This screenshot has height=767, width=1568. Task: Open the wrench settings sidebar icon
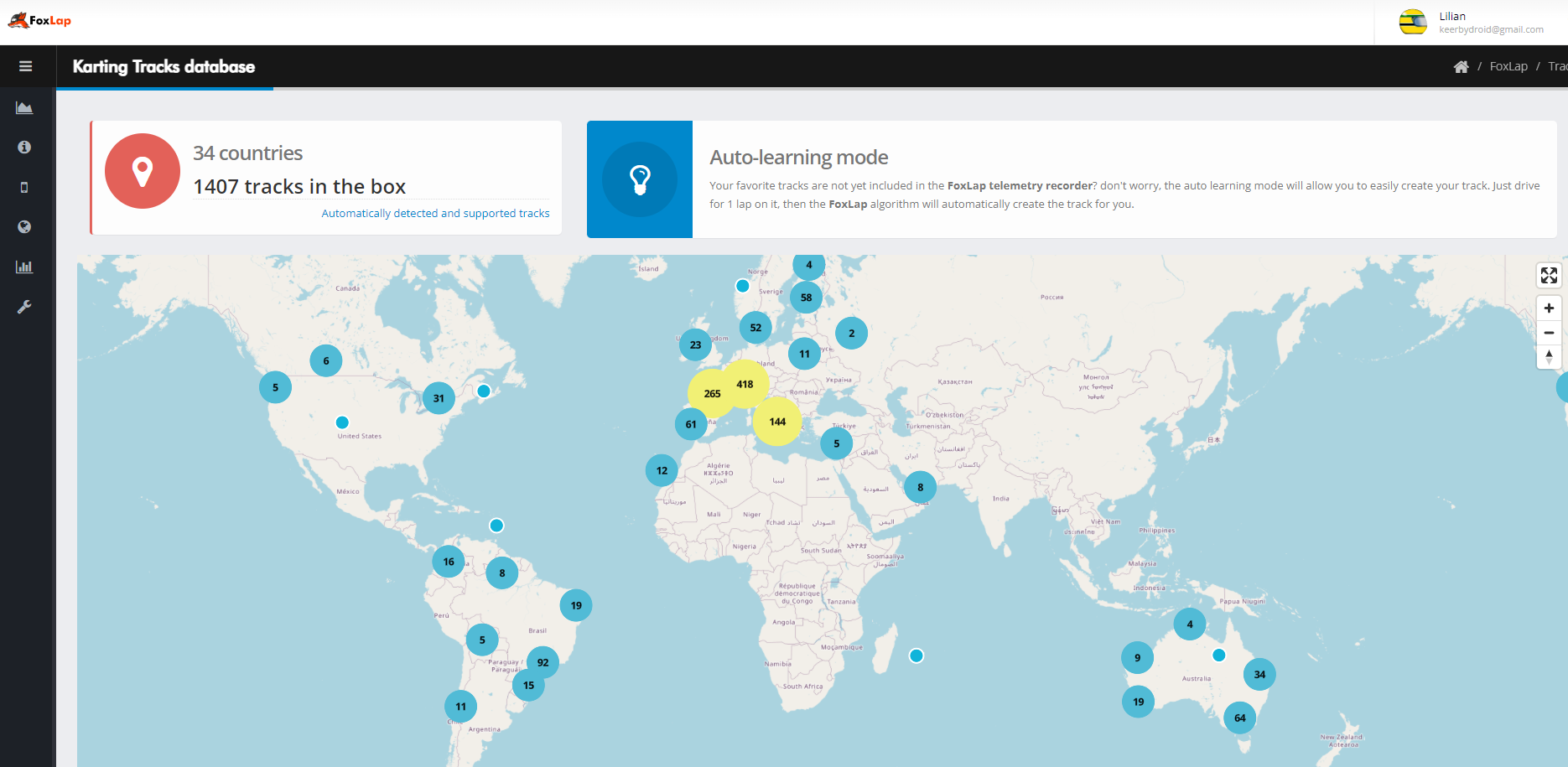pyautogui.click(x=24, y=307)
